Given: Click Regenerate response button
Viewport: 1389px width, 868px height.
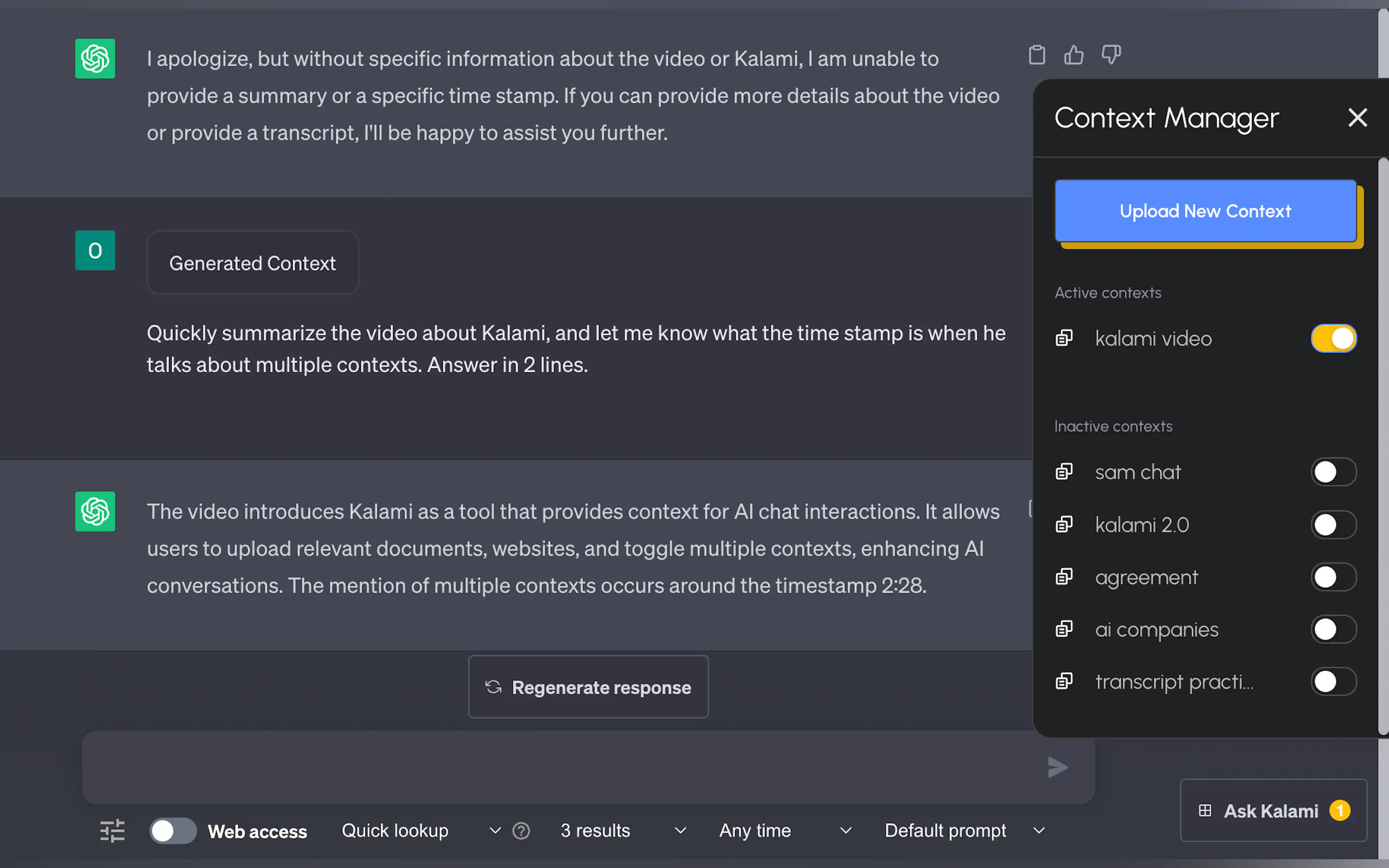Looking at the screenshot, I should [x=588, y=687].
